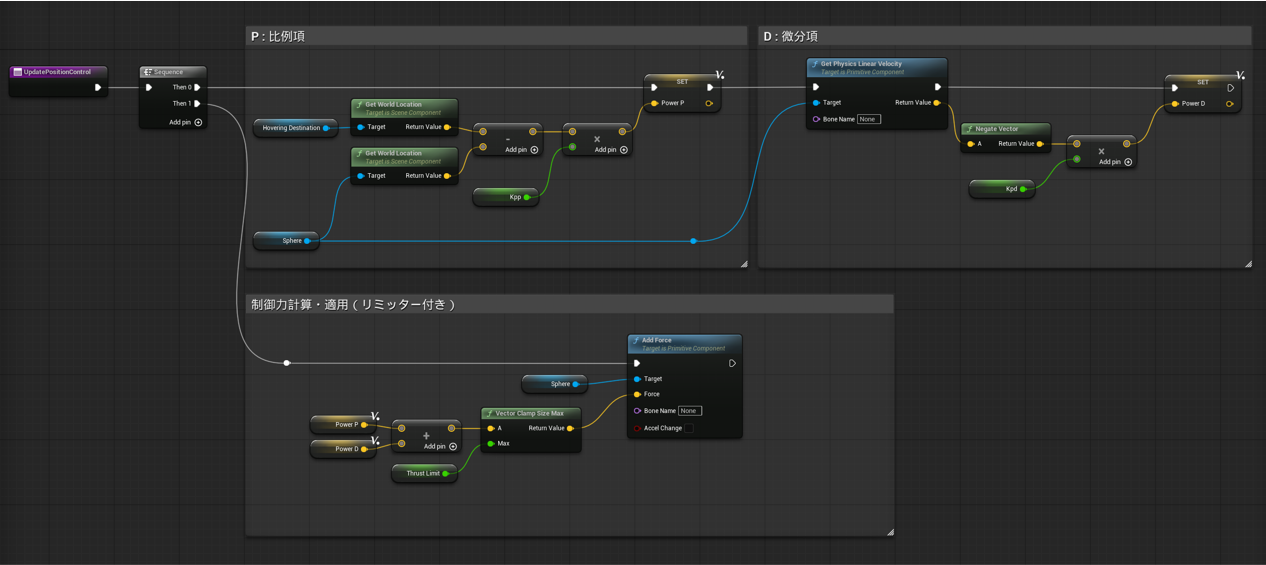Click Add pin on the Power P plus Power D node
Viewport: 1266px width, 565px height.
pyautogui.click(x=453, y=447)
